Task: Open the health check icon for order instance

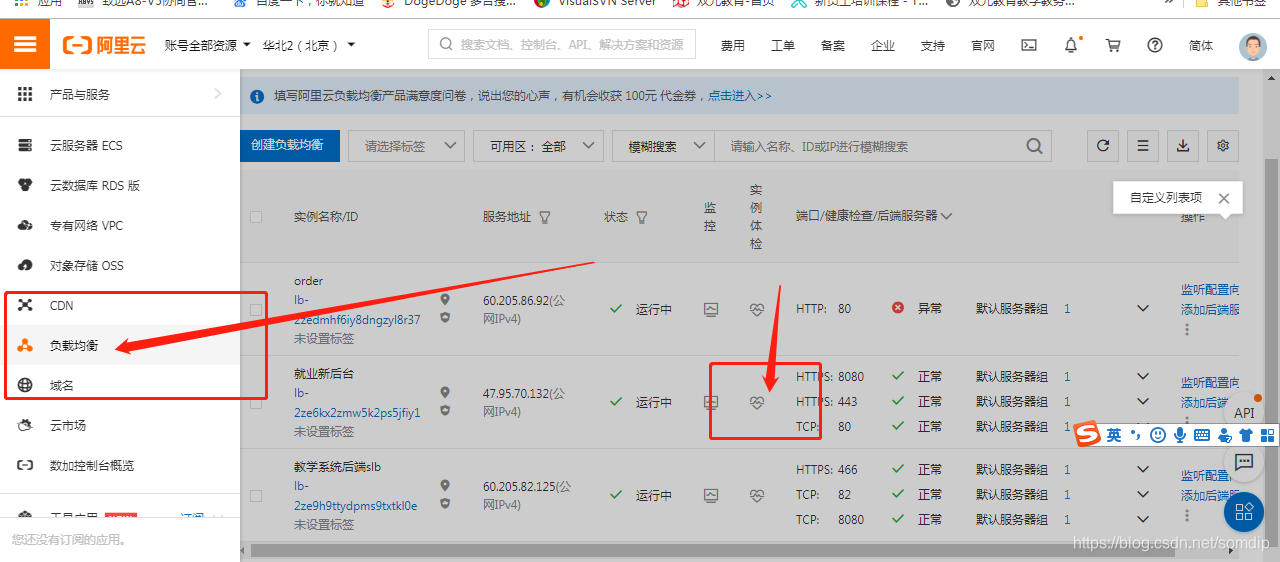Action: coord(757,309)
